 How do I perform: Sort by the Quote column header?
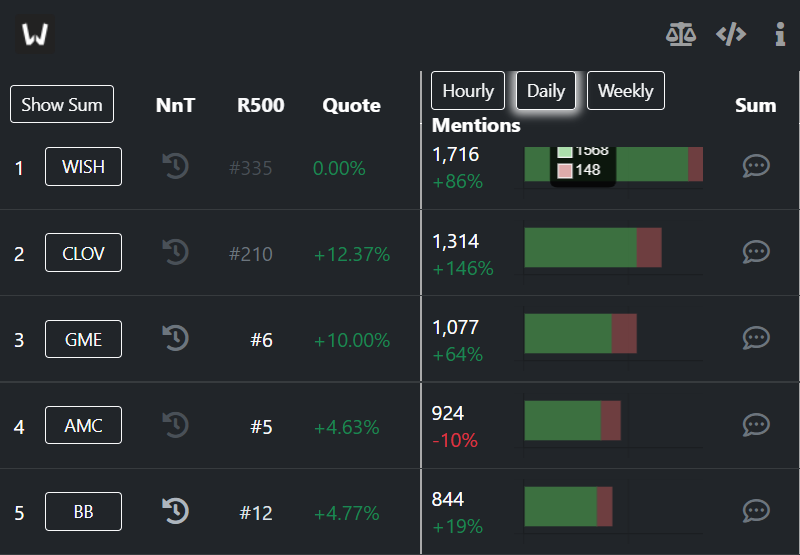tap(351, 106)
